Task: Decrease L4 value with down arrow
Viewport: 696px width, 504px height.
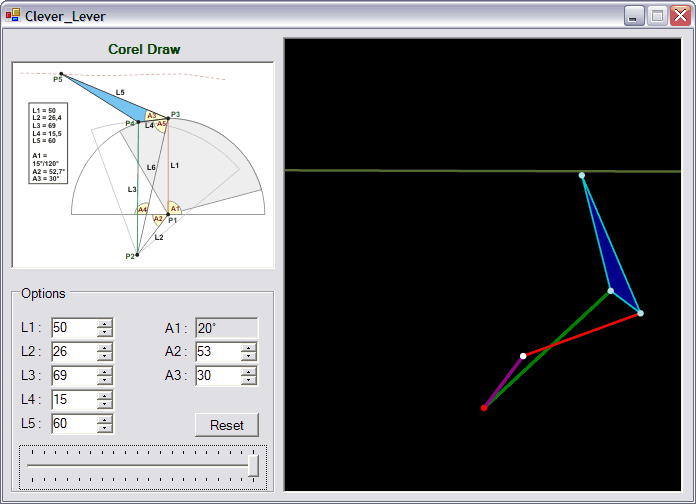Action: click(105, 404)
